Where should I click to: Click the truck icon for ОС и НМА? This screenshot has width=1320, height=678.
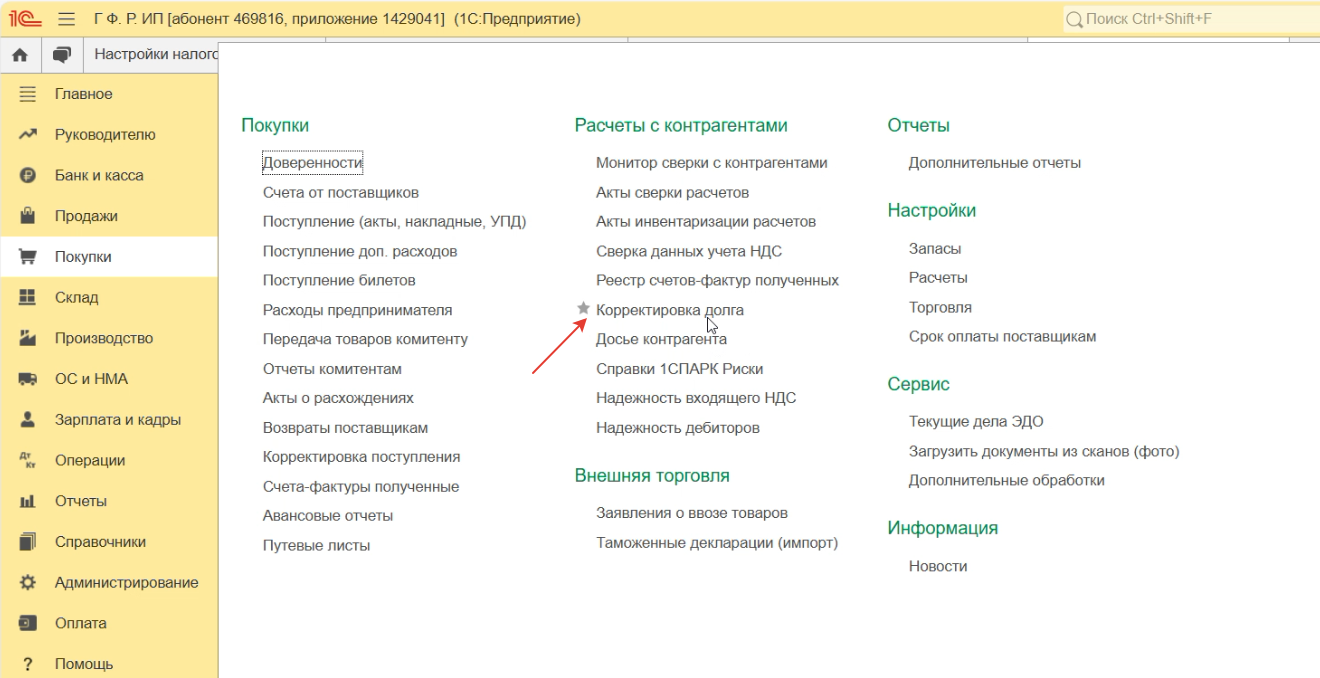28,379
